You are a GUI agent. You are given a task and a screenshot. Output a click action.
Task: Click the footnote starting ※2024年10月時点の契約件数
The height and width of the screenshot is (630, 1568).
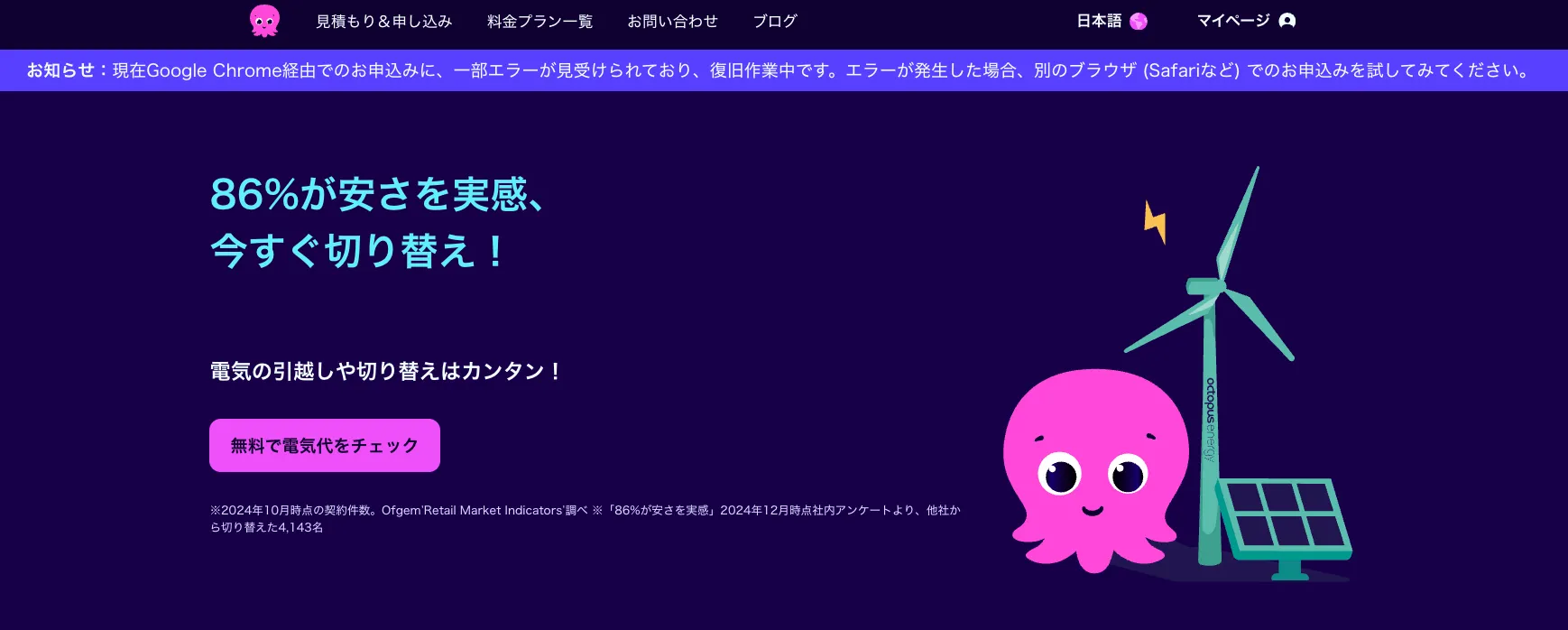(586, 518)
